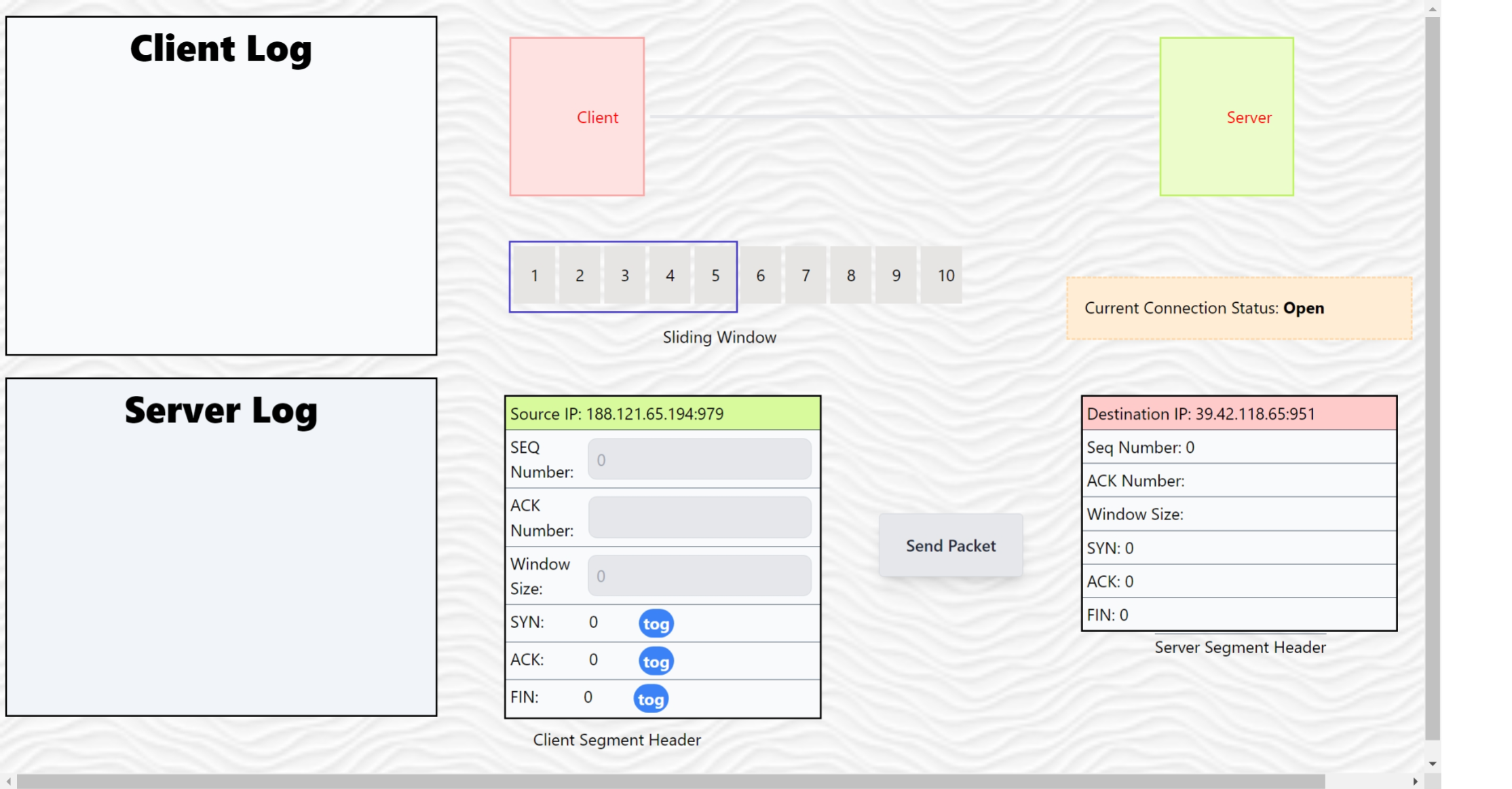Click the vertical scrollbar down arrow
Image resolution: width=1512 pixels, height=789 pixels.
(x=1433, y=763)
